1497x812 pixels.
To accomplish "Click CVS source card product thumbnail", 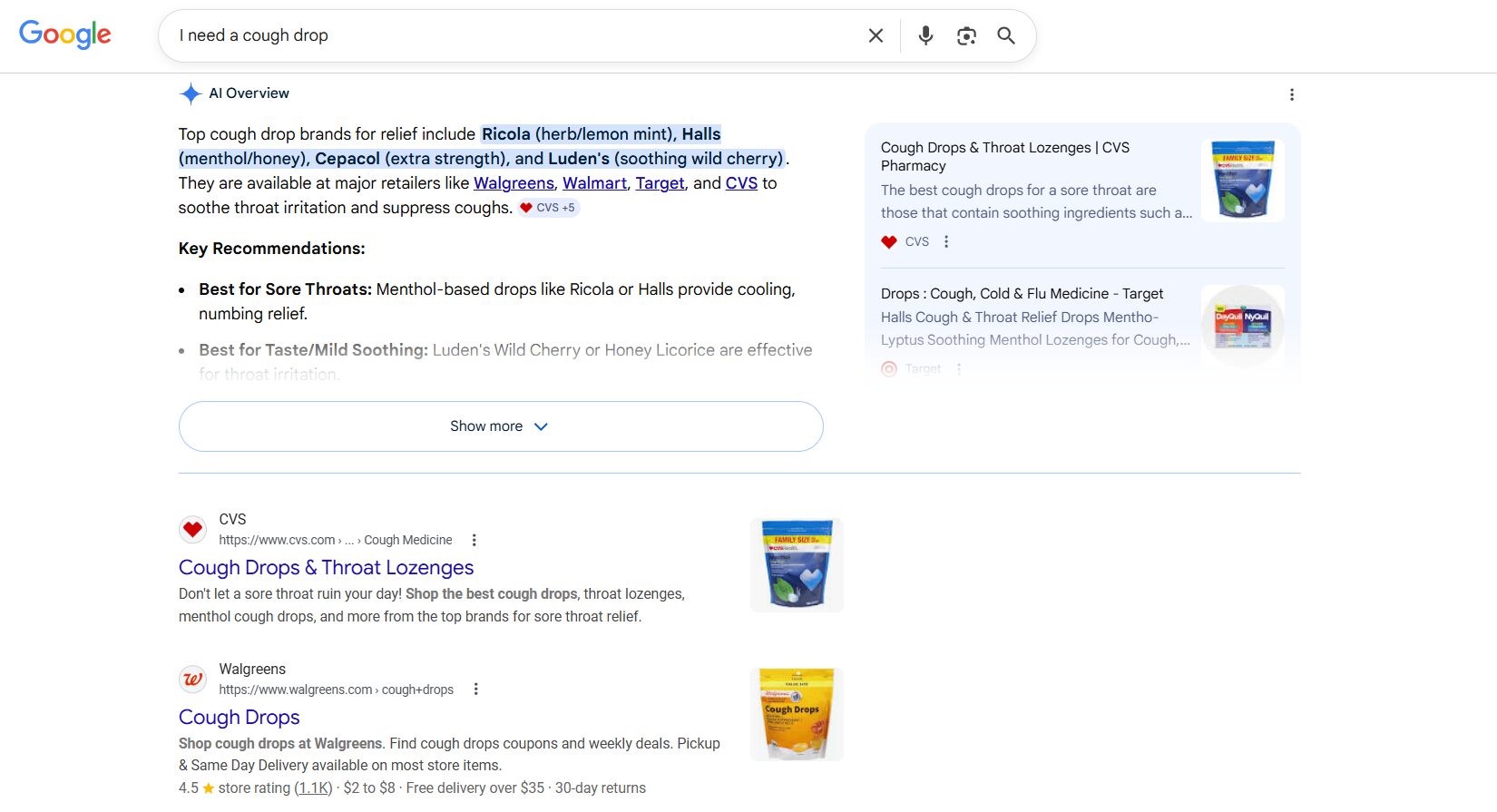I will (x=1243, y=180).
